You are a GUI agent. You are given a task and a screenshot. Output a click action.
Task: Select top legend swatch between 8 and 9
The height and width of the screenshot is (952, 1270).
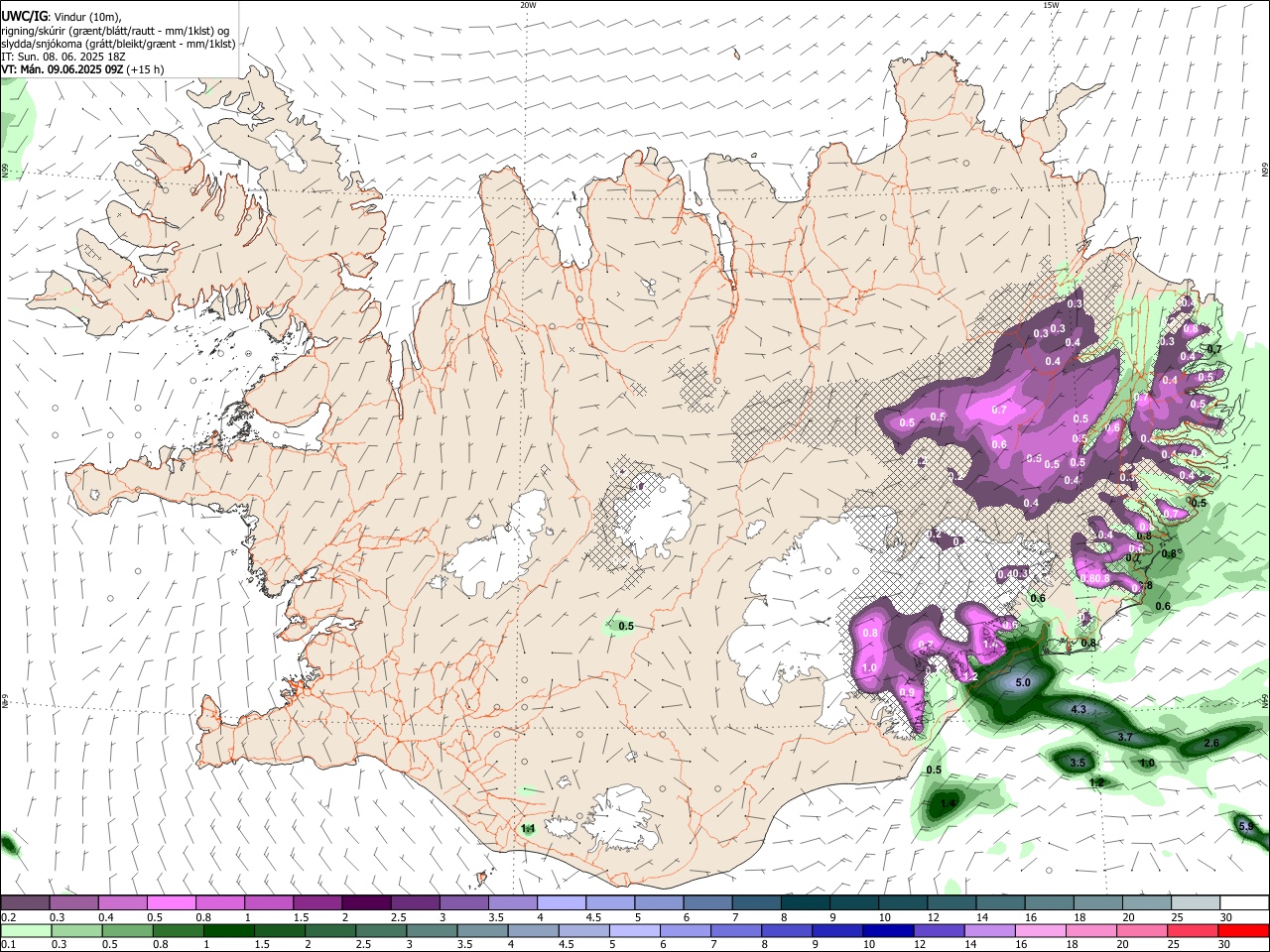pos(806,902)
